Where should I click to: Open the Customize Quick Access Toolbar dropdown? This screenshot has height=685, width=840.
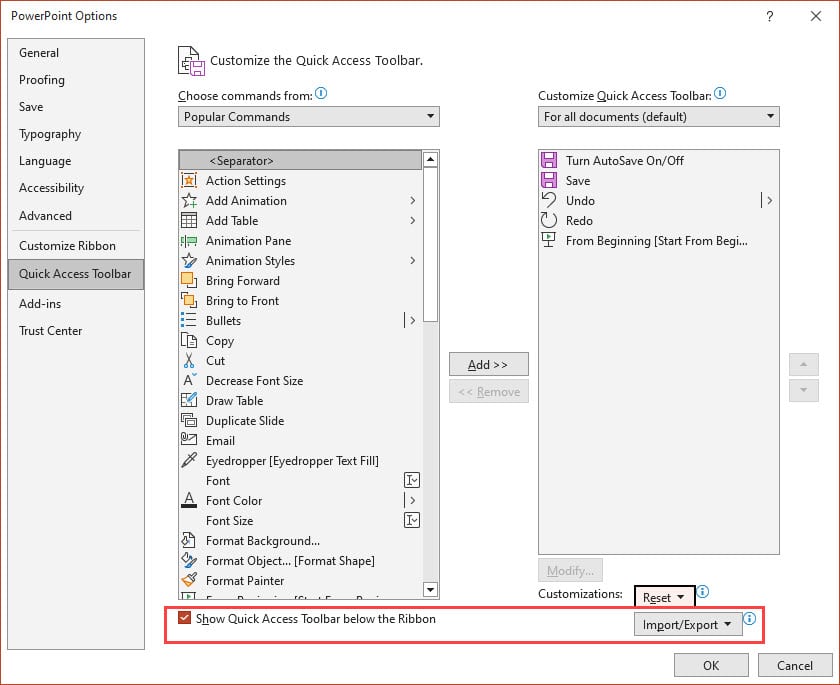658,116
